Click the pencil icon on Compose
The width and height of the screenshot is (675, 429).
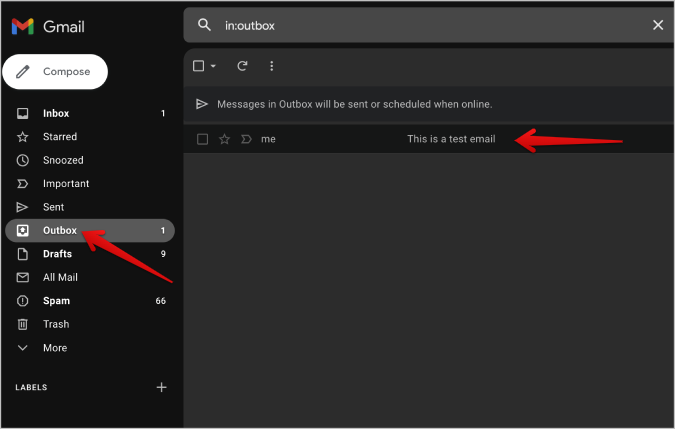coord(23,71)
